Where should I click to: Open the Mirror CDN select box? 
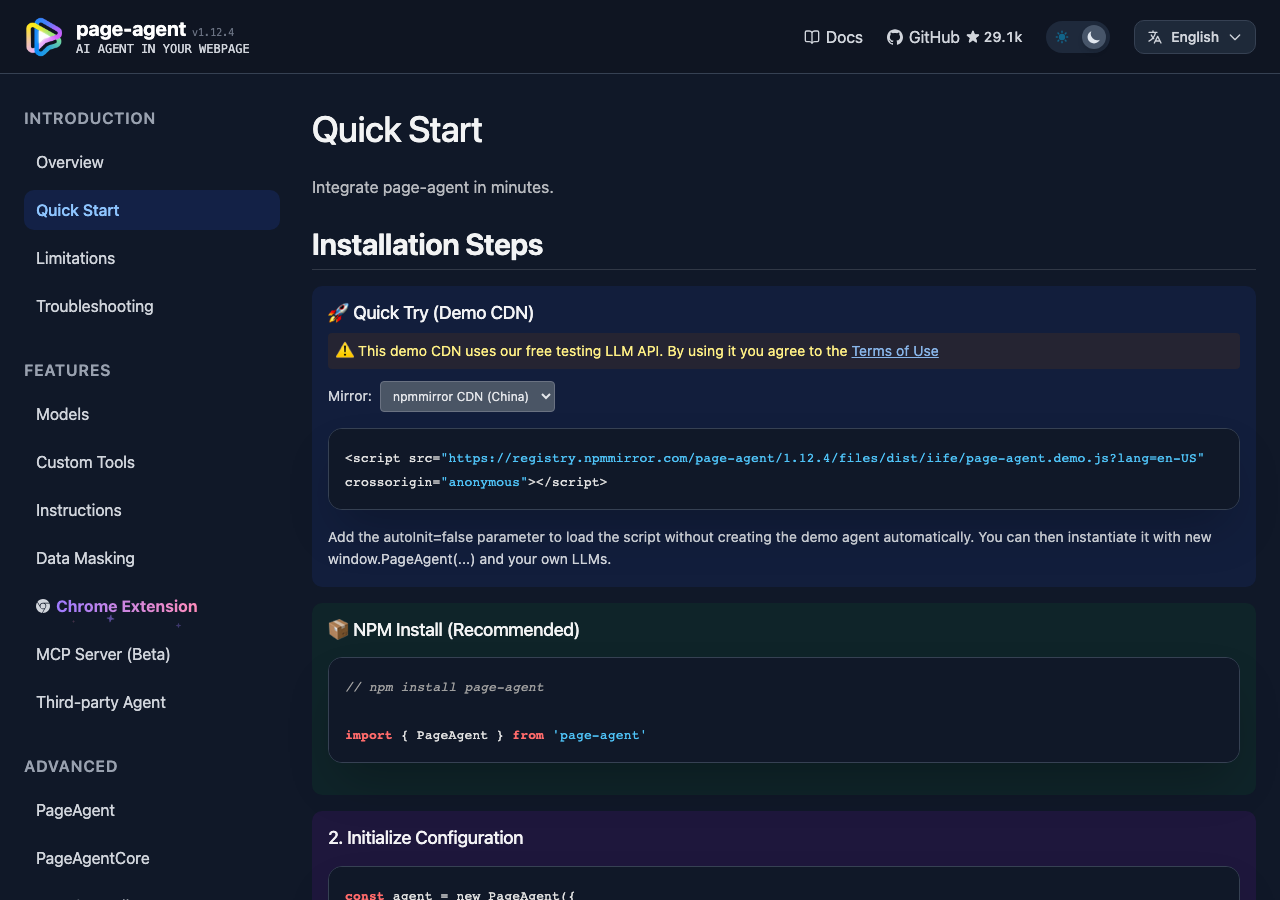pyautogui.click(x=467, y=396)
